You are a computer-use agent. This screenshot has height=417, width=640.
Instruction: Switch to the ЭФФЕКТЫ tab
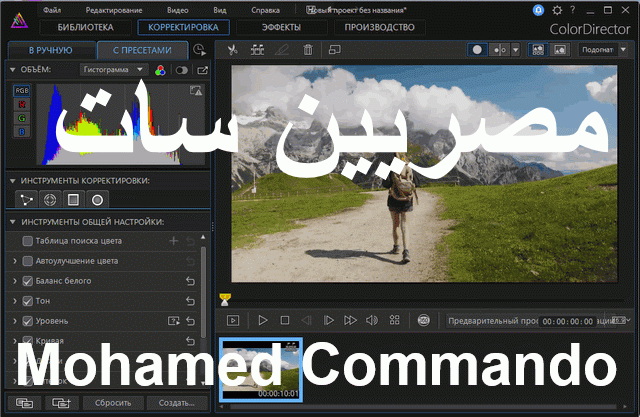(x=267, y=28)
